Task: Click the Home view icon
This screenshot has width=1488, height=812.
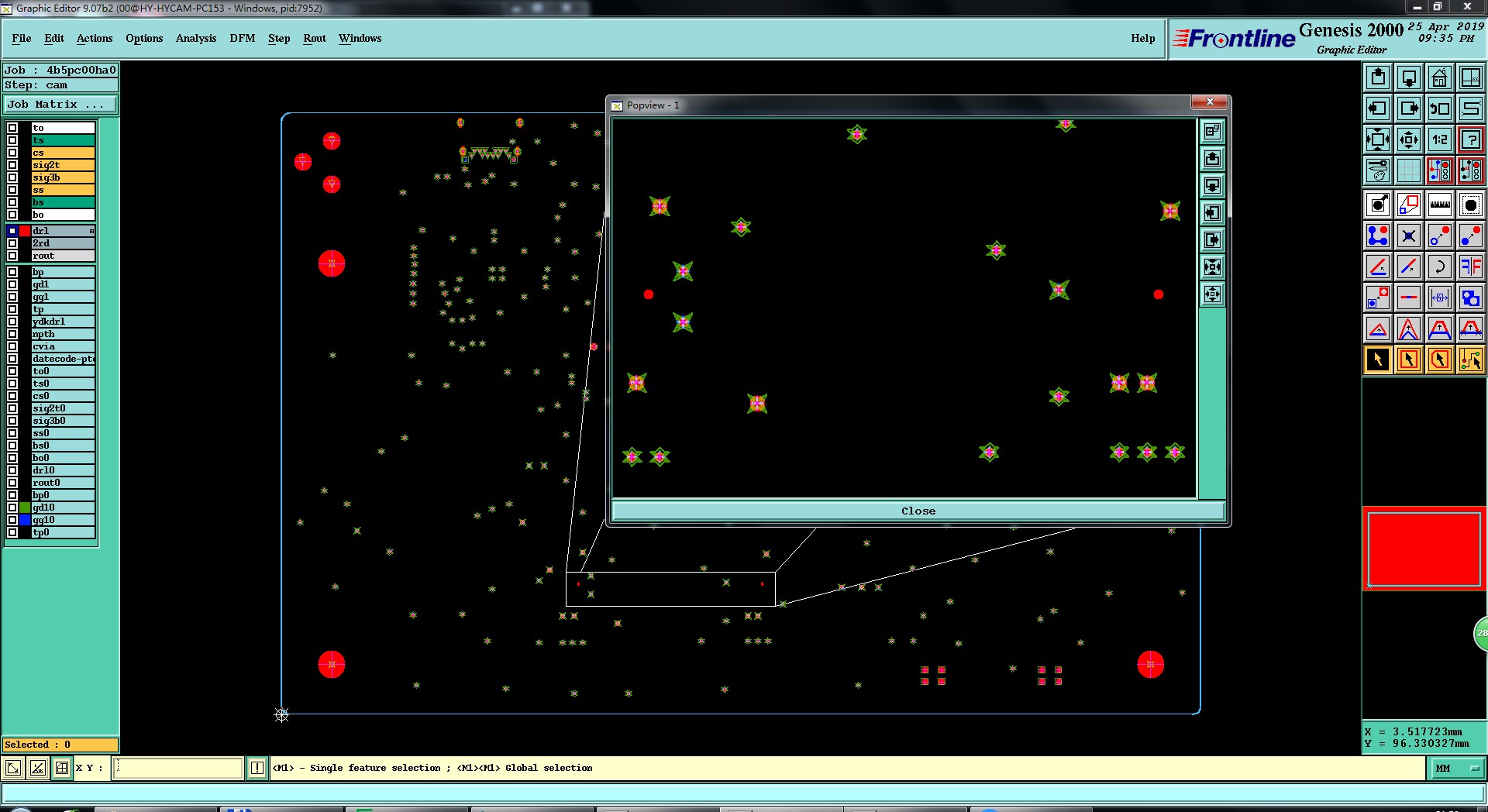Action: coord(1439,77)
